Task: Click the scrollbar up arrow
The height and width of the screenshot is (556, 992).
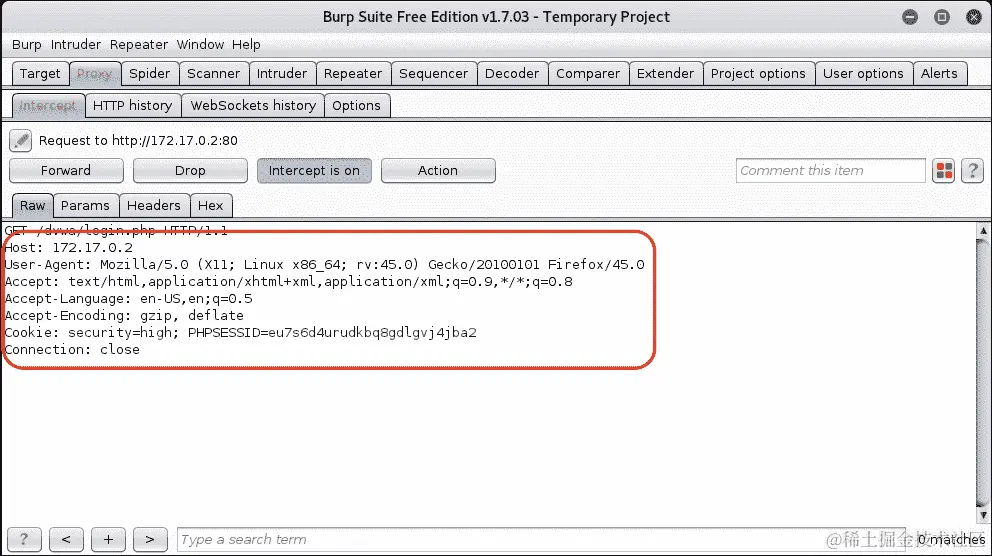Action: coord(983,231)
